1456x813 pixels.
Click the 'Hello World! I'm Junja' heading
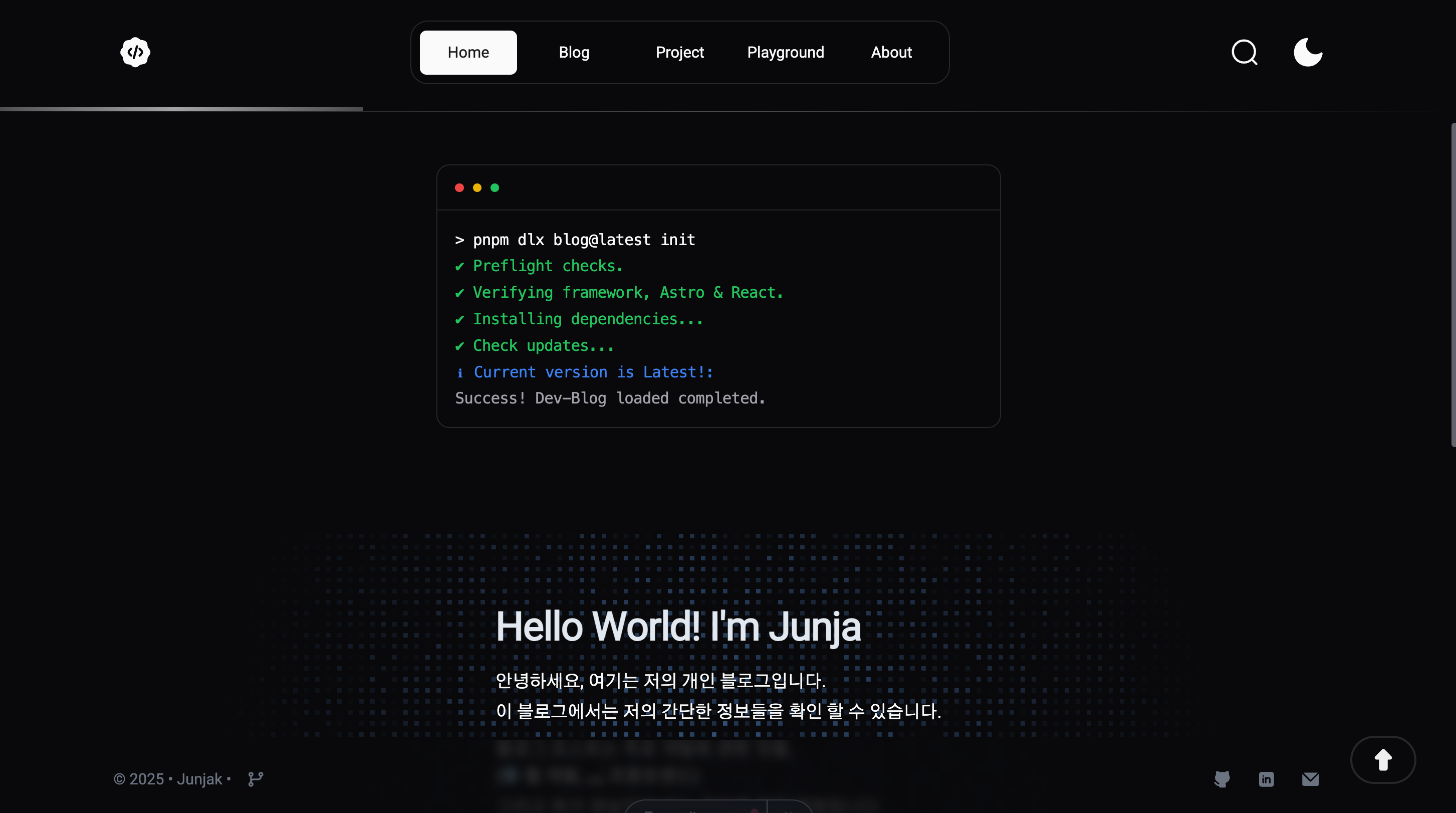click(x=678, y=627)
